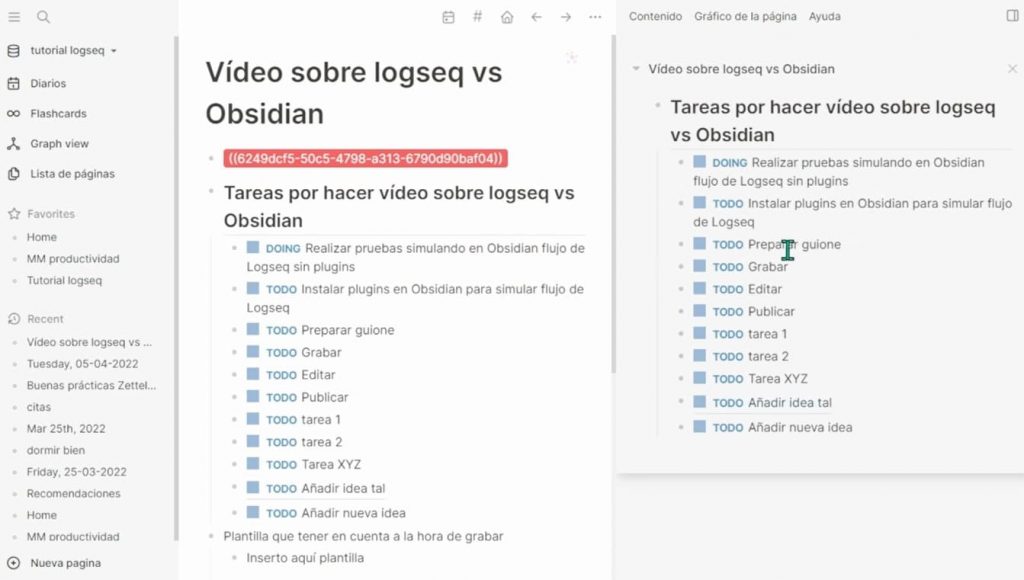
Task: Click the left sidebar vertical scrollbar
Action: (175, 287)
